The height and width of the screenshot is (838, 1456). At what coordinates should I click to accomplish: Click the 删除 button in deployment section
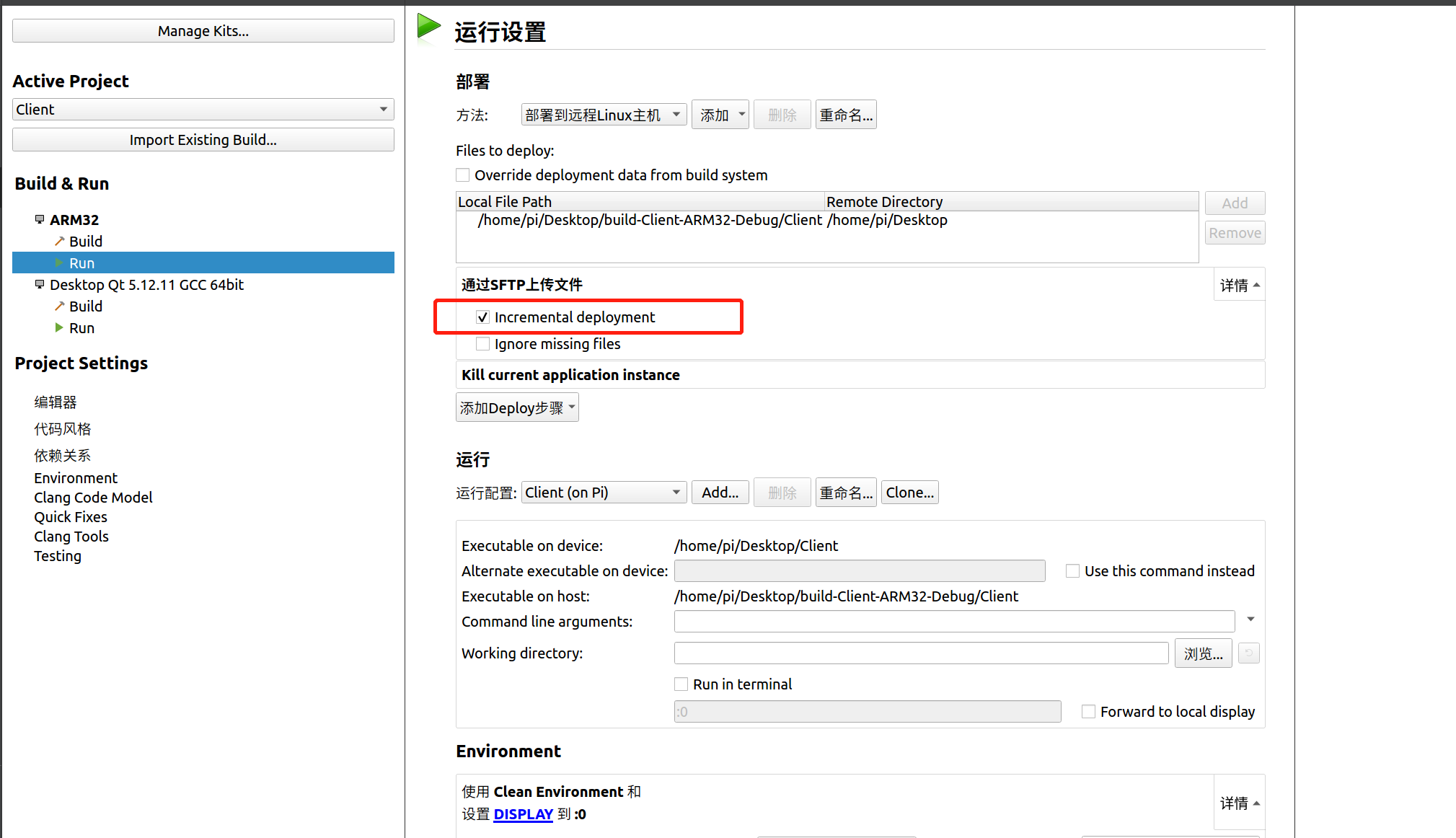[782, 115]
